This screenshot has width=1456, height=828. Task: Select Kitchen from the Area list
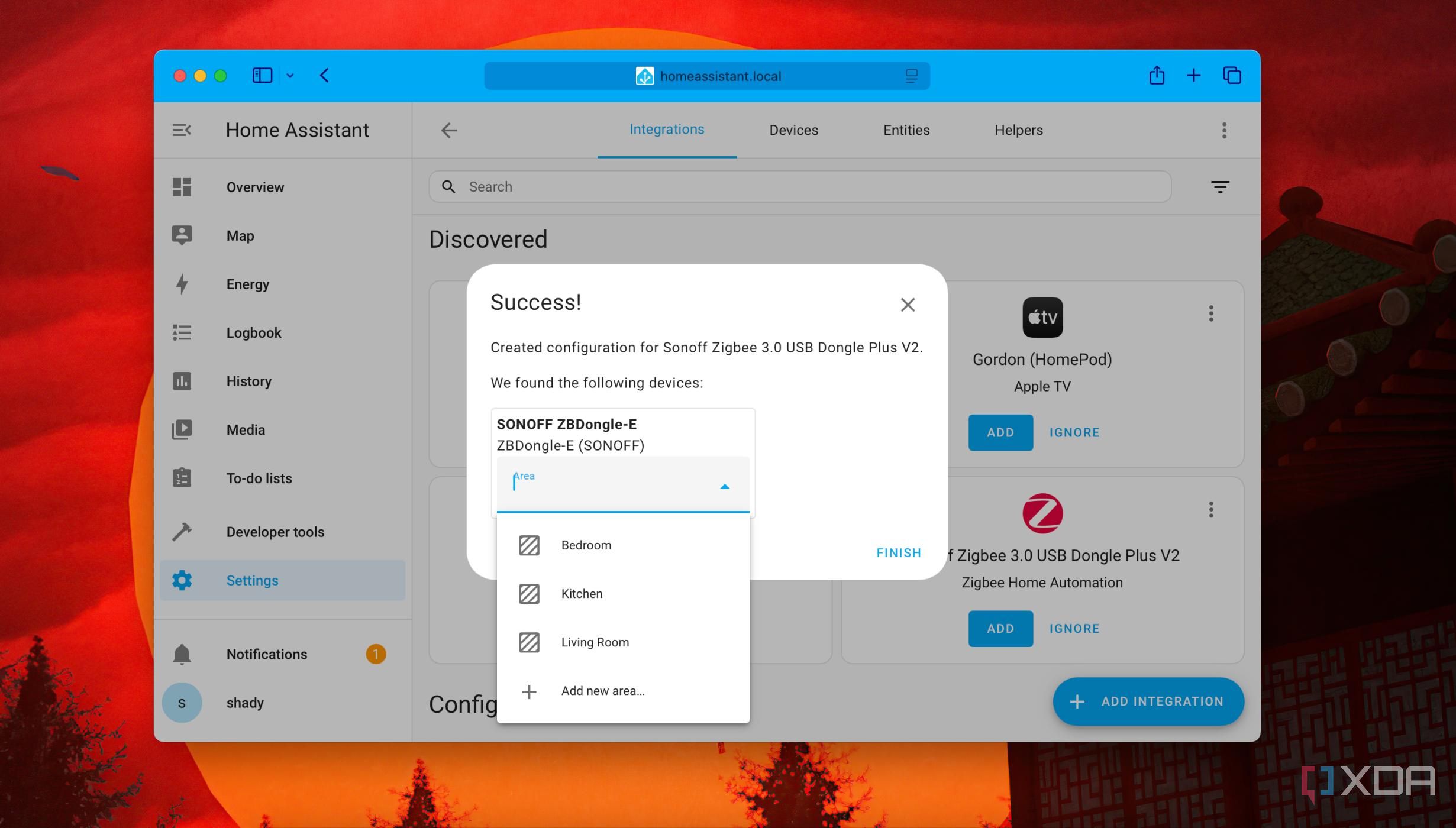click(623, 594)
